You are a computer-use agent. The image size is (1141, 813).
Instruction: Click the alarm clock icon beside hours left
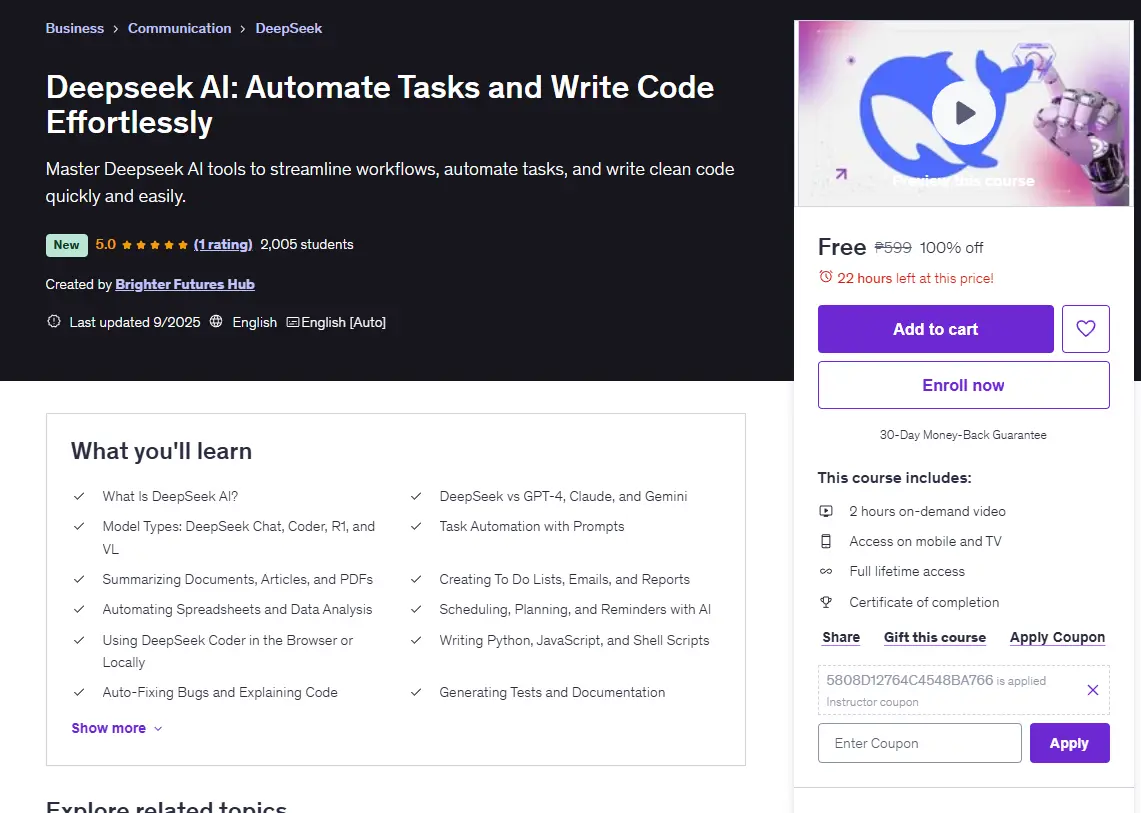tap(825, 277)
